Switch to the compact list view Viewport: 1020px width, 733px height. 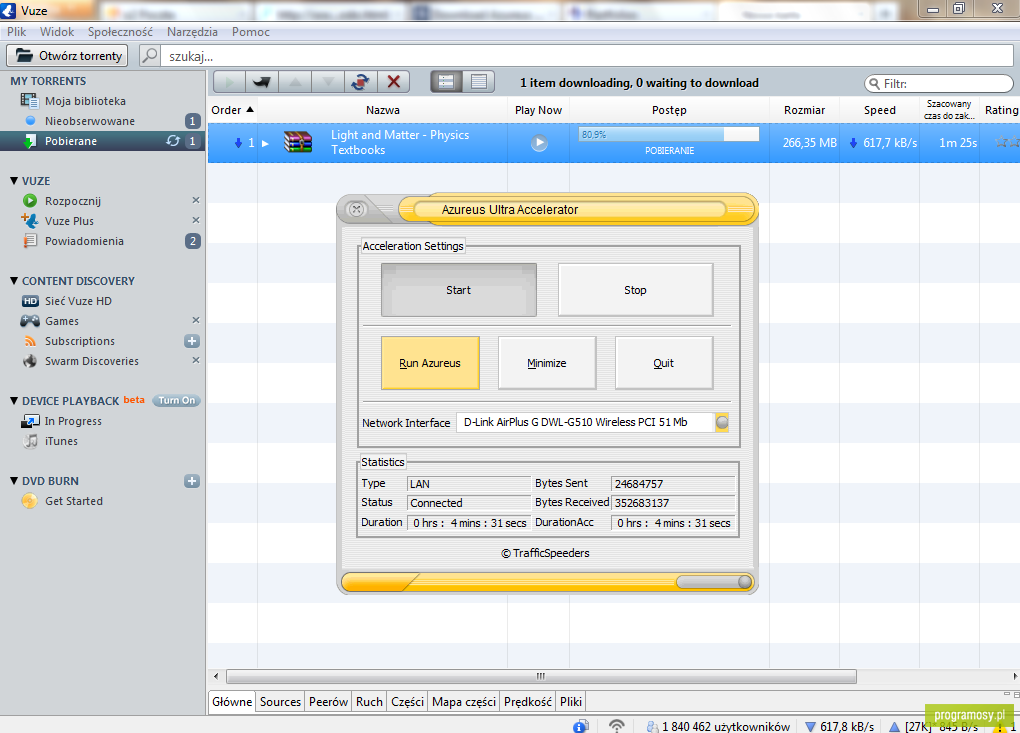tap(479, 82)
